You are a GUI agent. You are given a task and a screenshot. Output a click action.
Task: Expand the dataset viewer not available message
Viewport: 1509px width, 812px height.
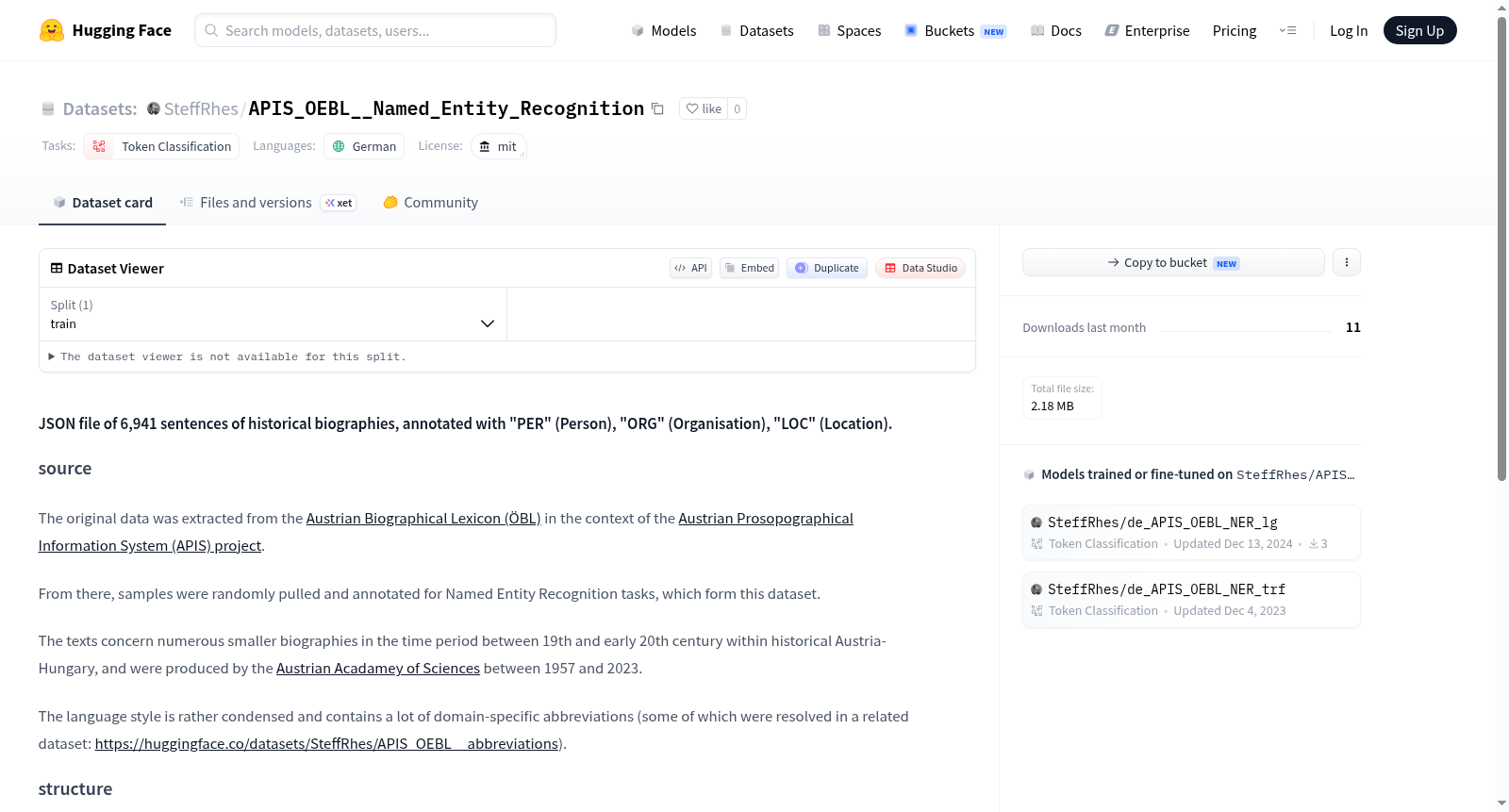pos(227,356)
